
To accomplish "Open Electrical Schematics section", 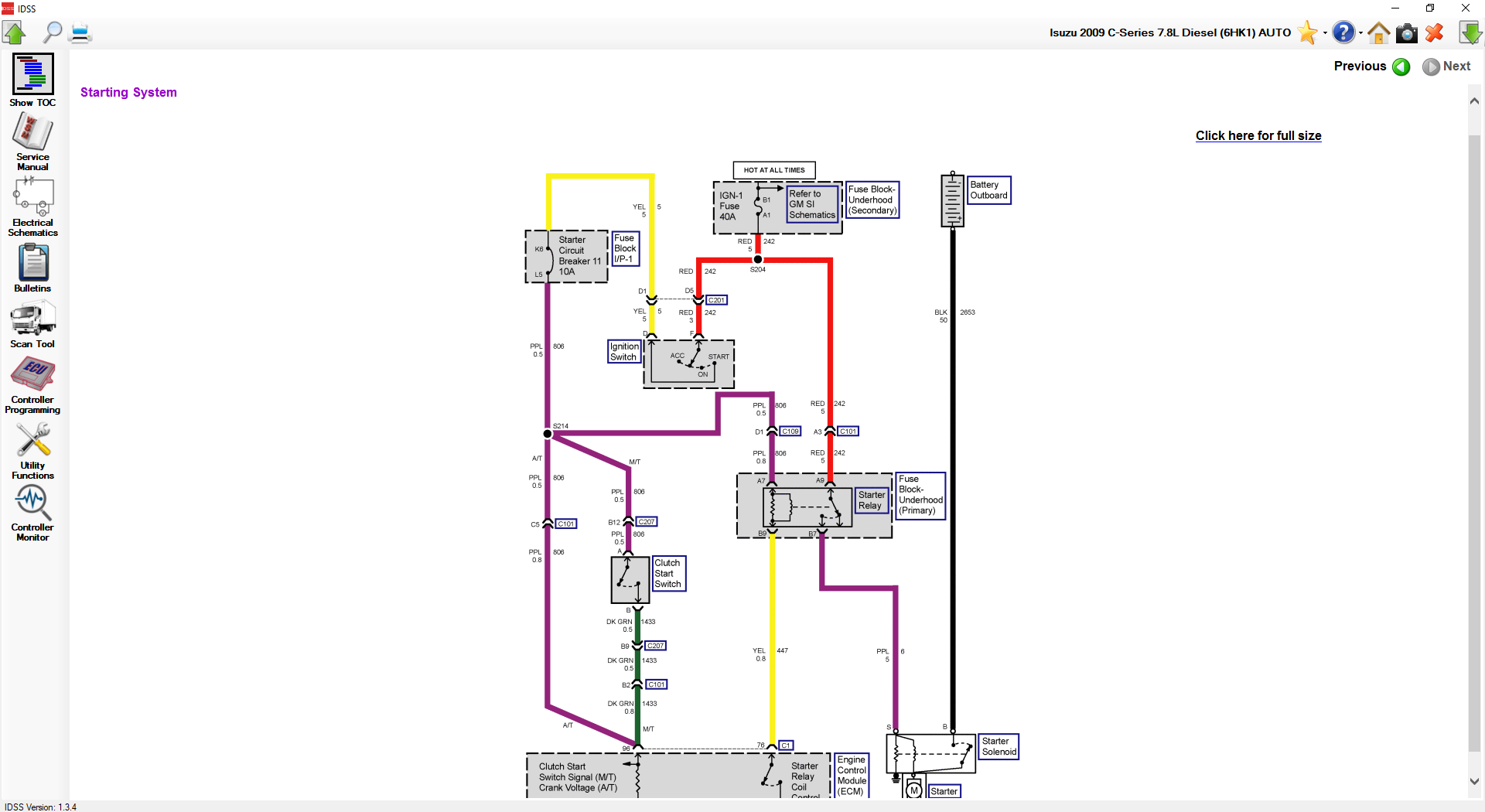I will pos(32,206).
